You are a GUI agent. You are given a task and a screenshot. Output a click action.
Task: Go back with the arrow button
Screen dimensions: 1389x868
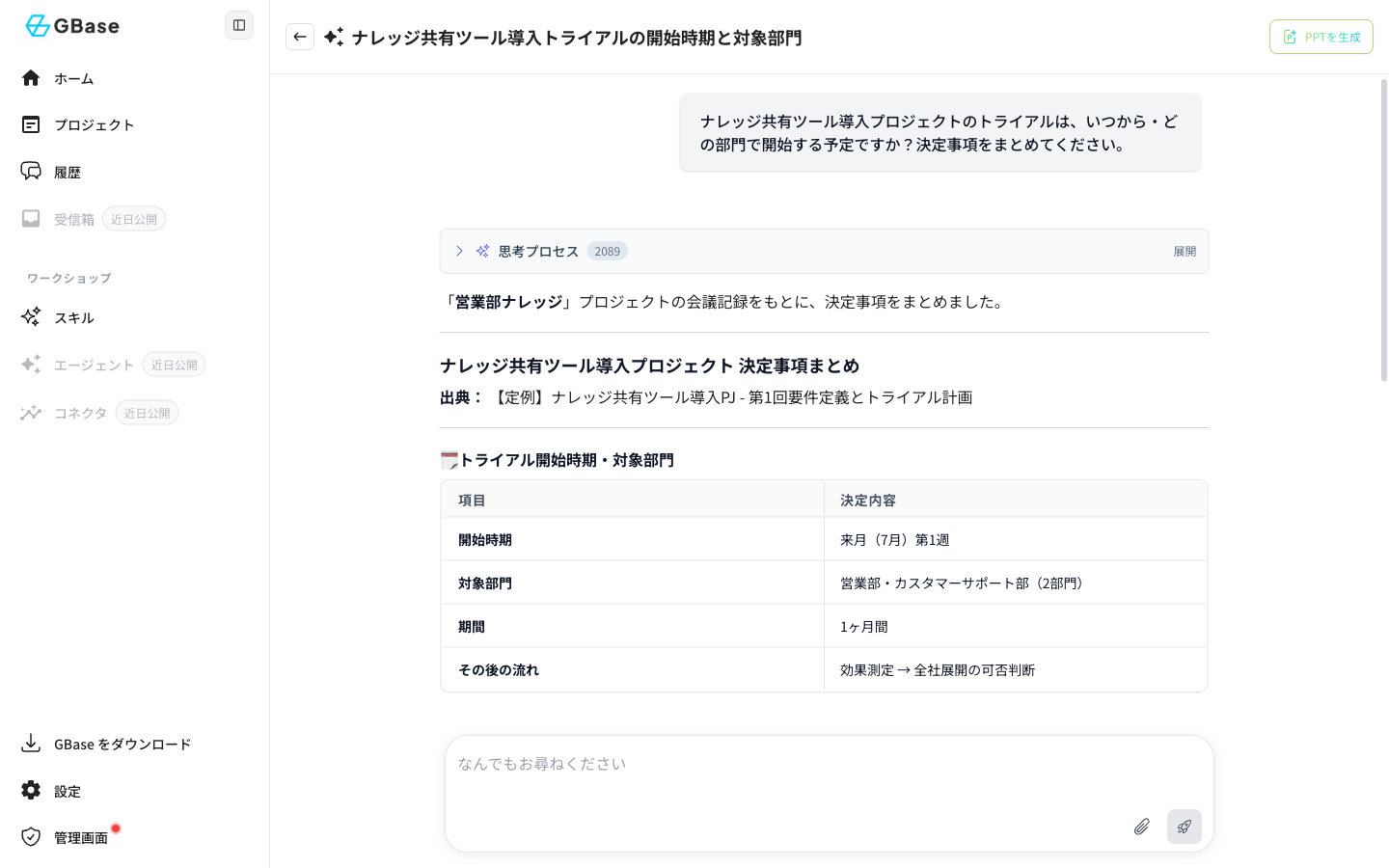click(300, 37)
